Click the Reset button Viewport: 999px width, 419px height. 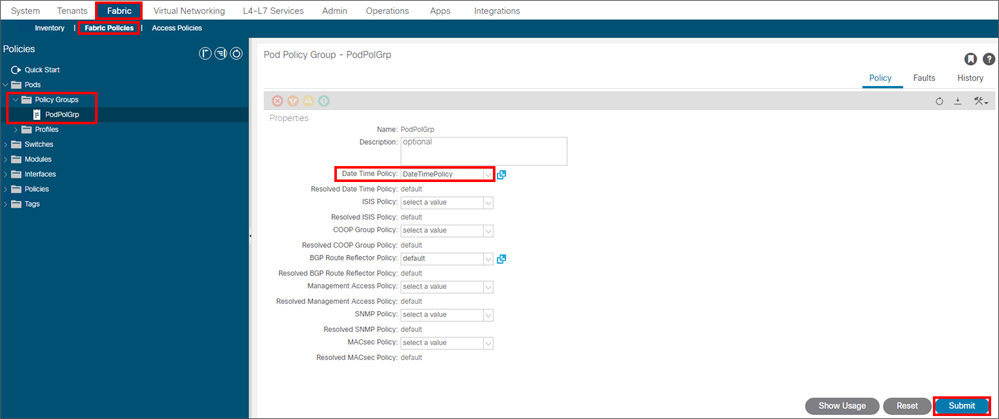pyautogui.click(x=907, y=406)
